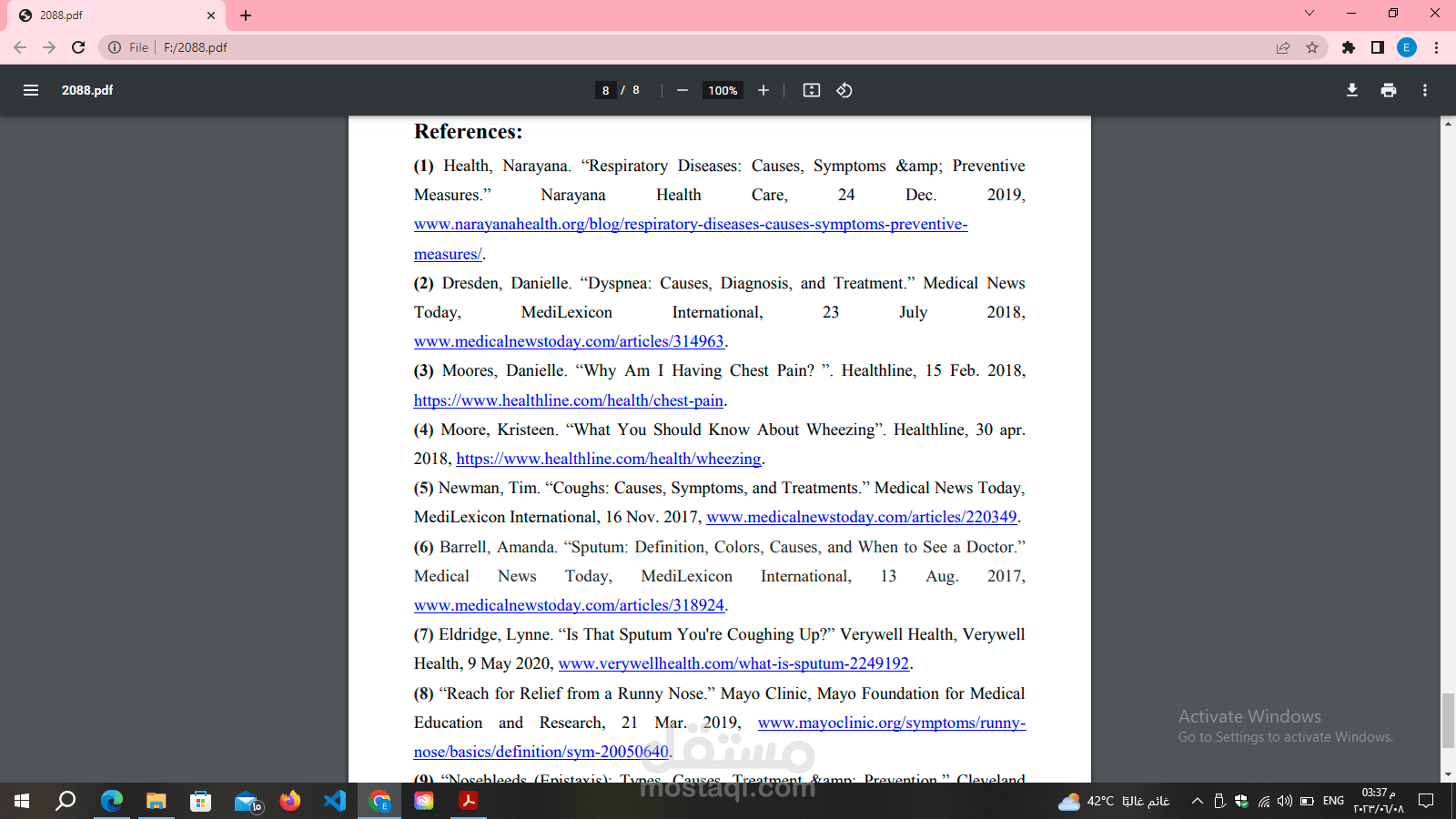Viewport: 1456px width, 819px height.
Task: Open the Mail app from the taskbar
Action: point(247,801)
